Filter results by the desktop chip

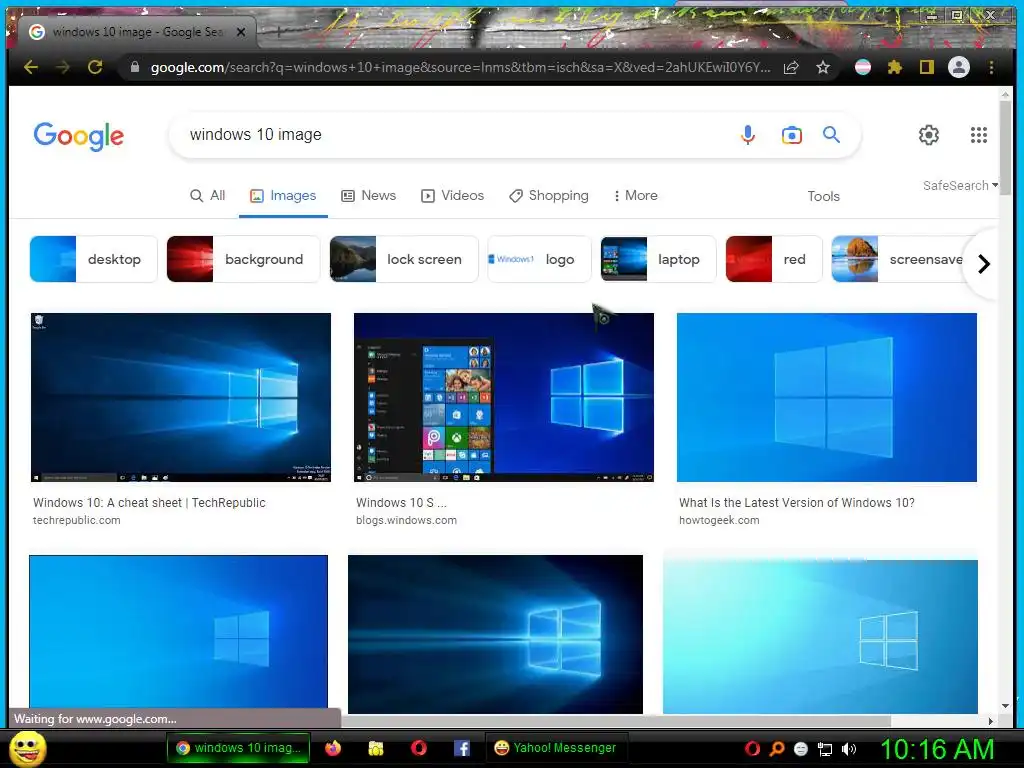[93, 259]
